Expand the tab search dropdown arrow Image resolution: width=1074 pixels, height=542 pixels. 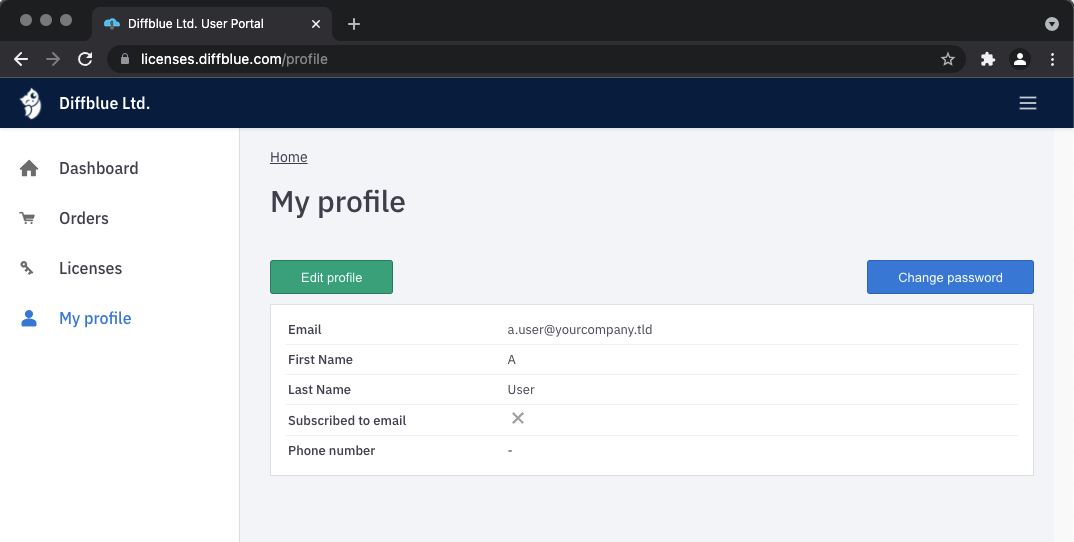1051,24
